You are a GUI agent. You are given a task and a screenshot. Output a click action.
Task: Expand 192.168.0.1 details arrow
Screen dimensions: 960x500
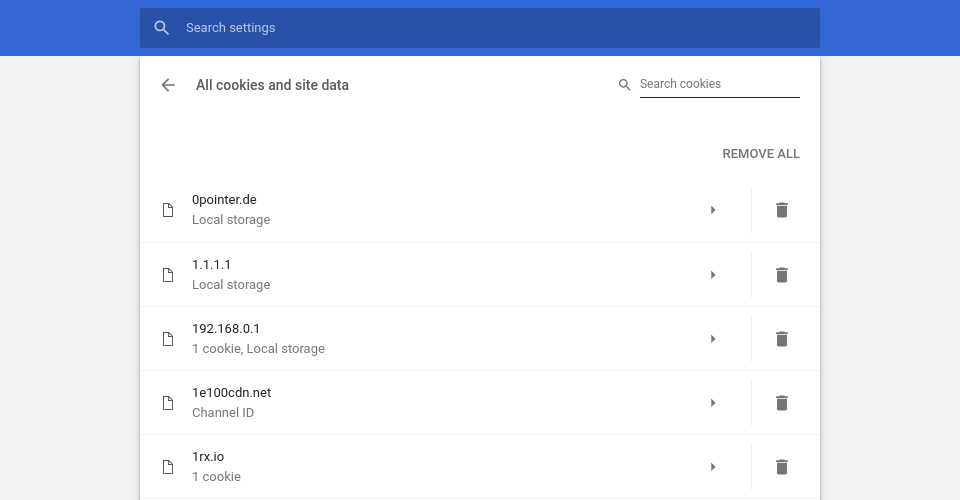[x=713, y=339]
